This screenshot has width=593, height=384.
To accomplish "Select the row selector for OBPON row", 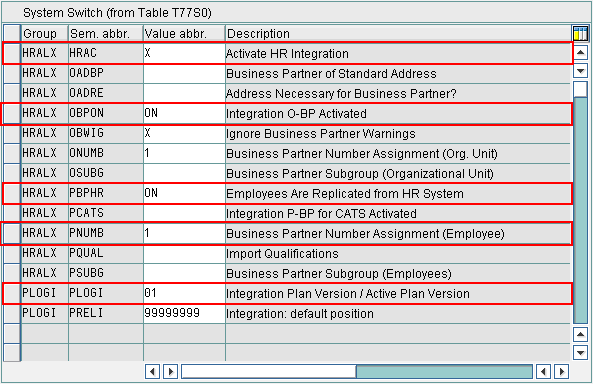I will click(12, 113).
